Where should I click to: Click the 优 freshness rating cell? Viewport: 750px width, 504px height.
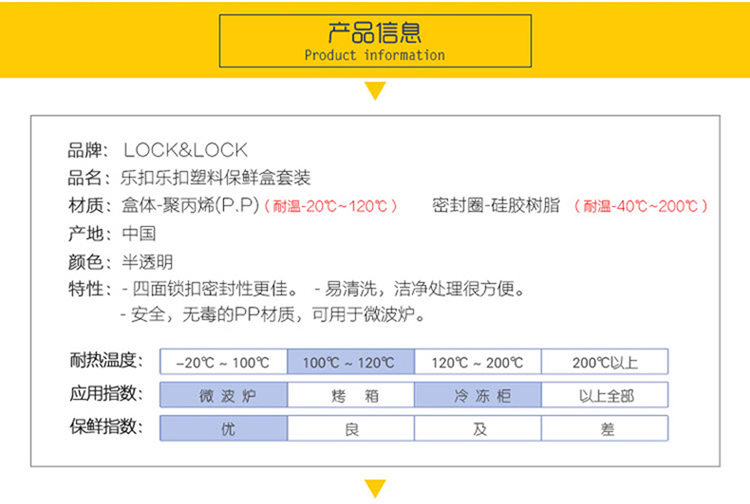coord(223,428)
